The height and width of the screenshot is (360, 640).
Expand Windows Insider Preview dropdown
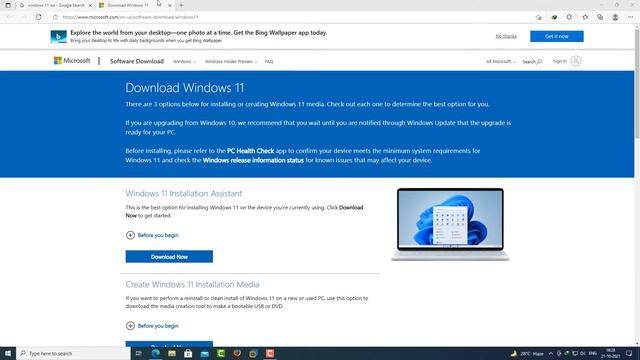click(x=231, y=62)
